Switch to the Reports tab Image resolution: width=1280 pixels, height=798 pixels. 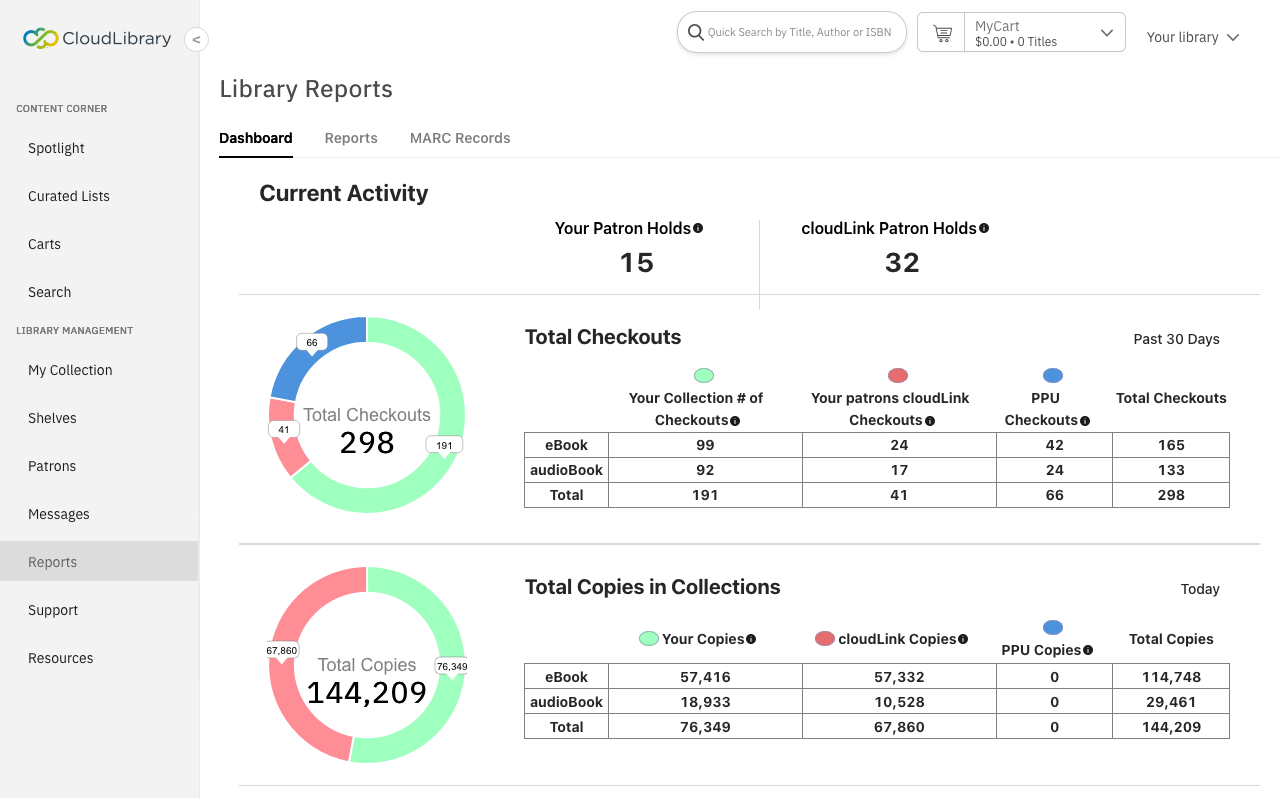[351, 138]
